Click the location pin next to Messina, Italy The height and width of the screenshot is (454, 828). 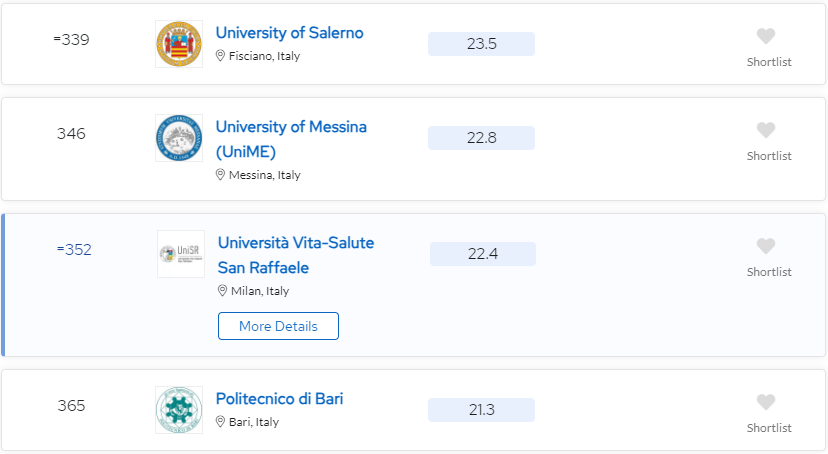pyautogui.click(x=220, y=175)
